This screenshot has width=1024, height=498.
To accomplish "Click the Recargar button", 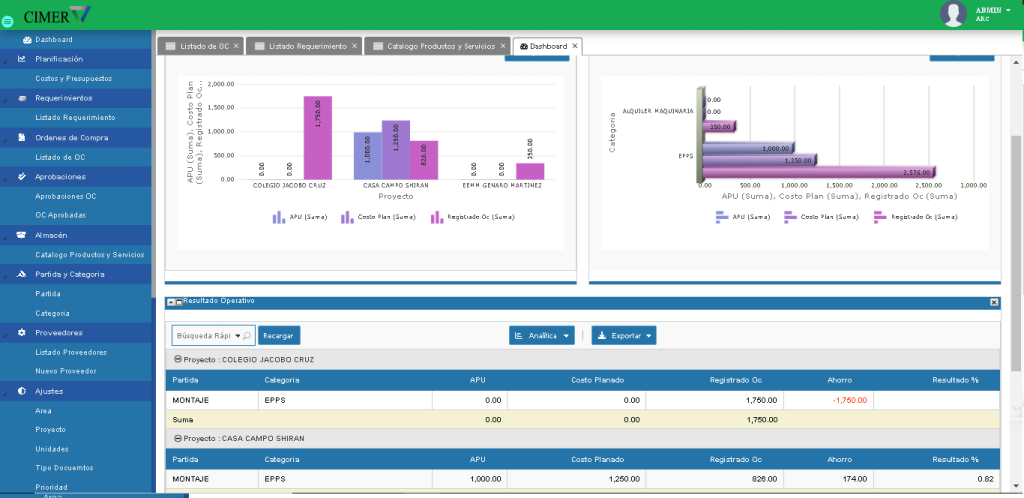I will click(277, 336).
